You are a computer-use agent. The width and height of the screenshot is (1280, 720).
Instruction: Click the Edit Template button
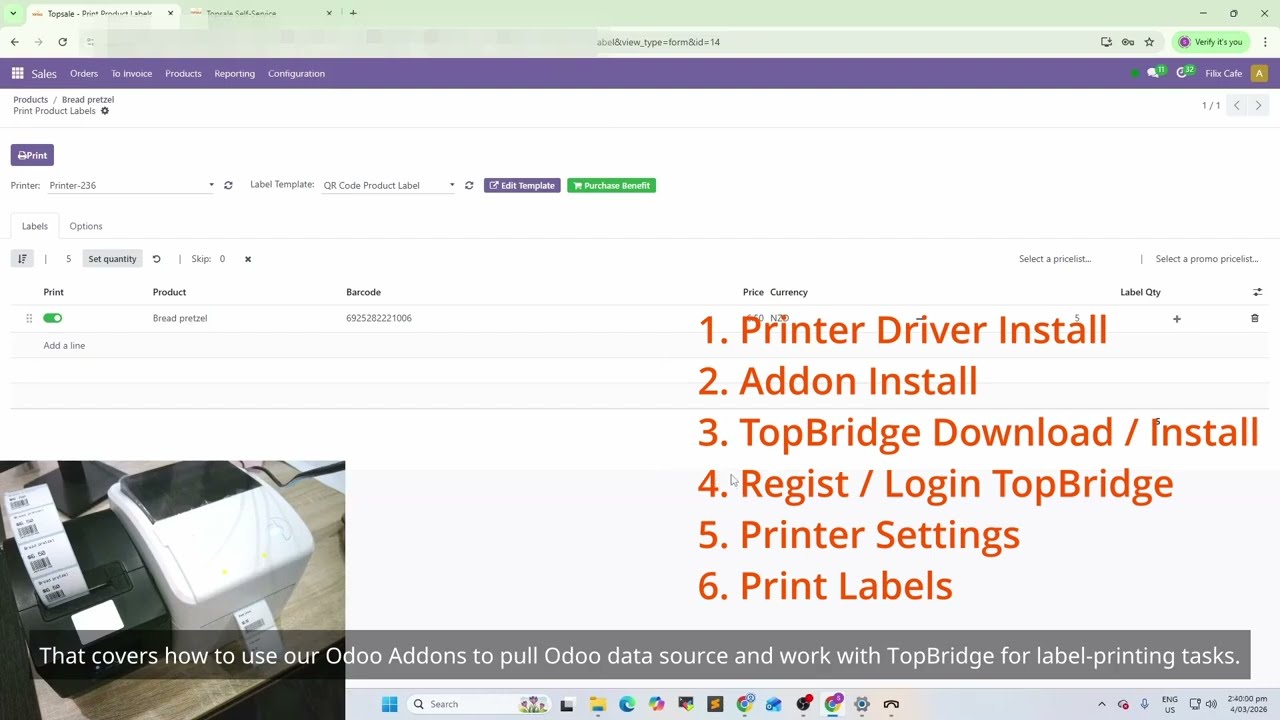(522, 185)
